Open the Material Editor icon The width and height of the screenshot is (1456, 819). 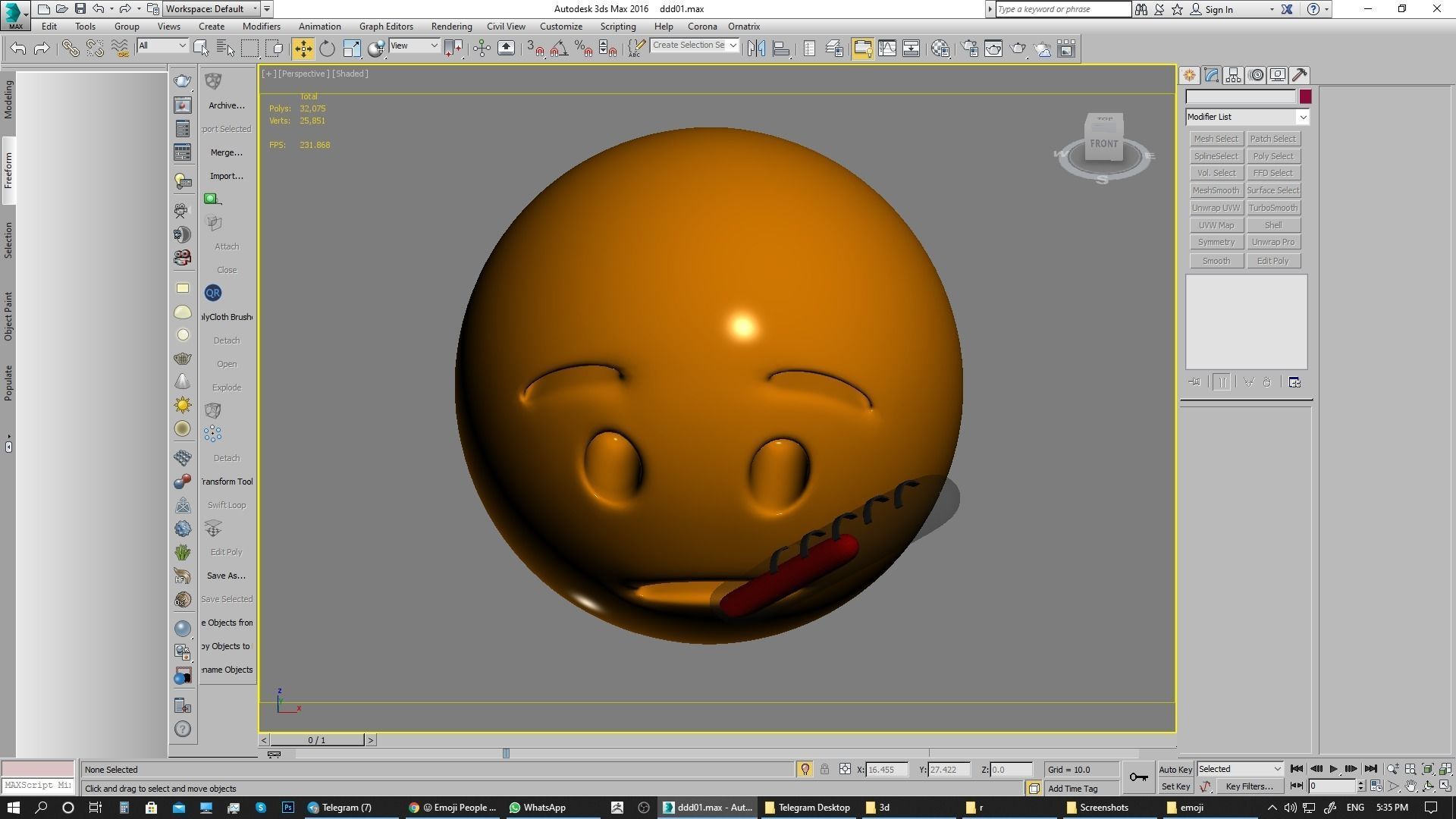(940, 49)
